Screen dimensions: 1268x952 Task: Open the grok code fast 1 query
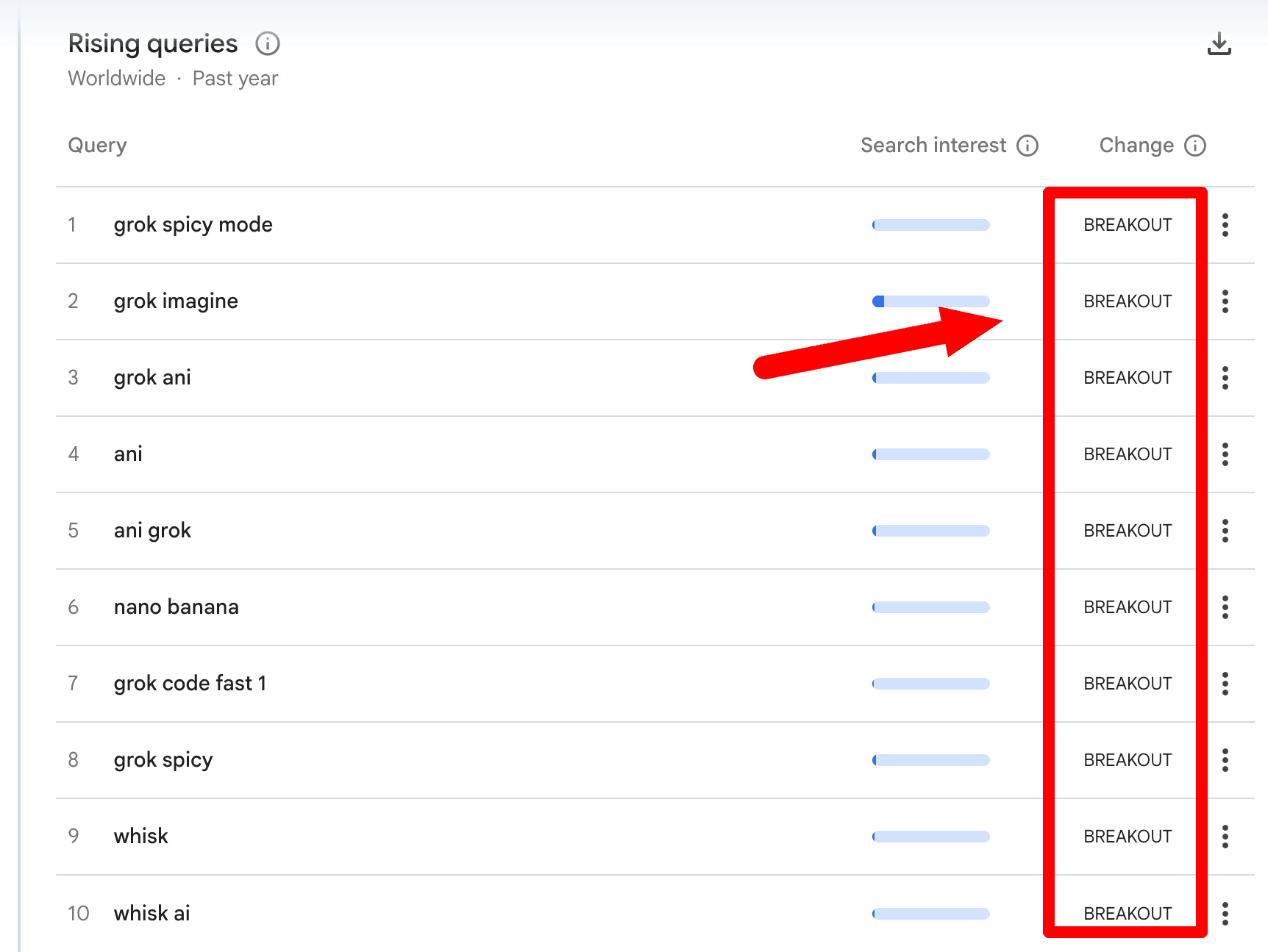pos(190,684)
